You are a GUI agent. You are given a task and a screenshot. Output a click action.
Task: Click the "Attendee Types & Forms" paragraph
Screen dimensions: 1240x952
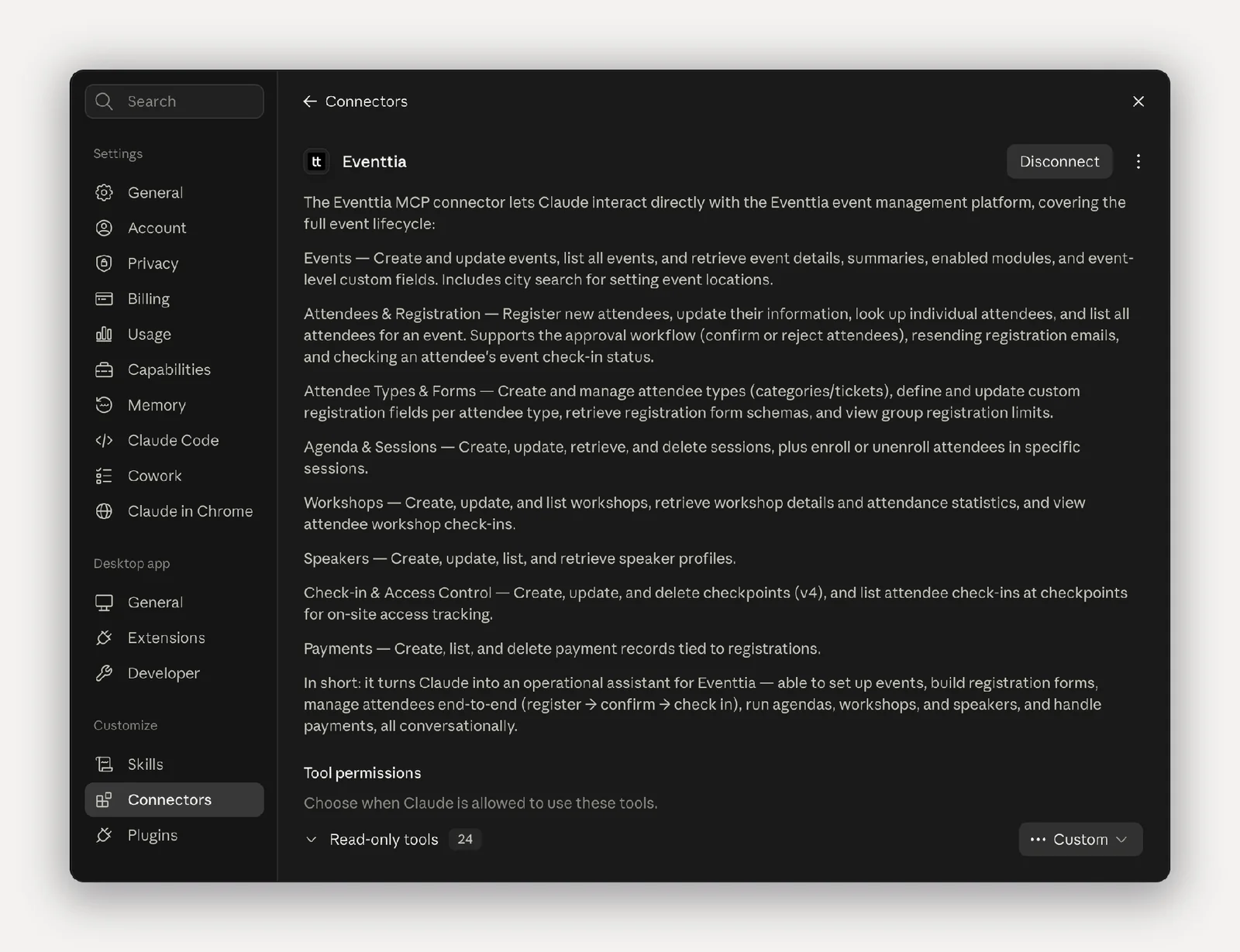[x=692, y=402]
